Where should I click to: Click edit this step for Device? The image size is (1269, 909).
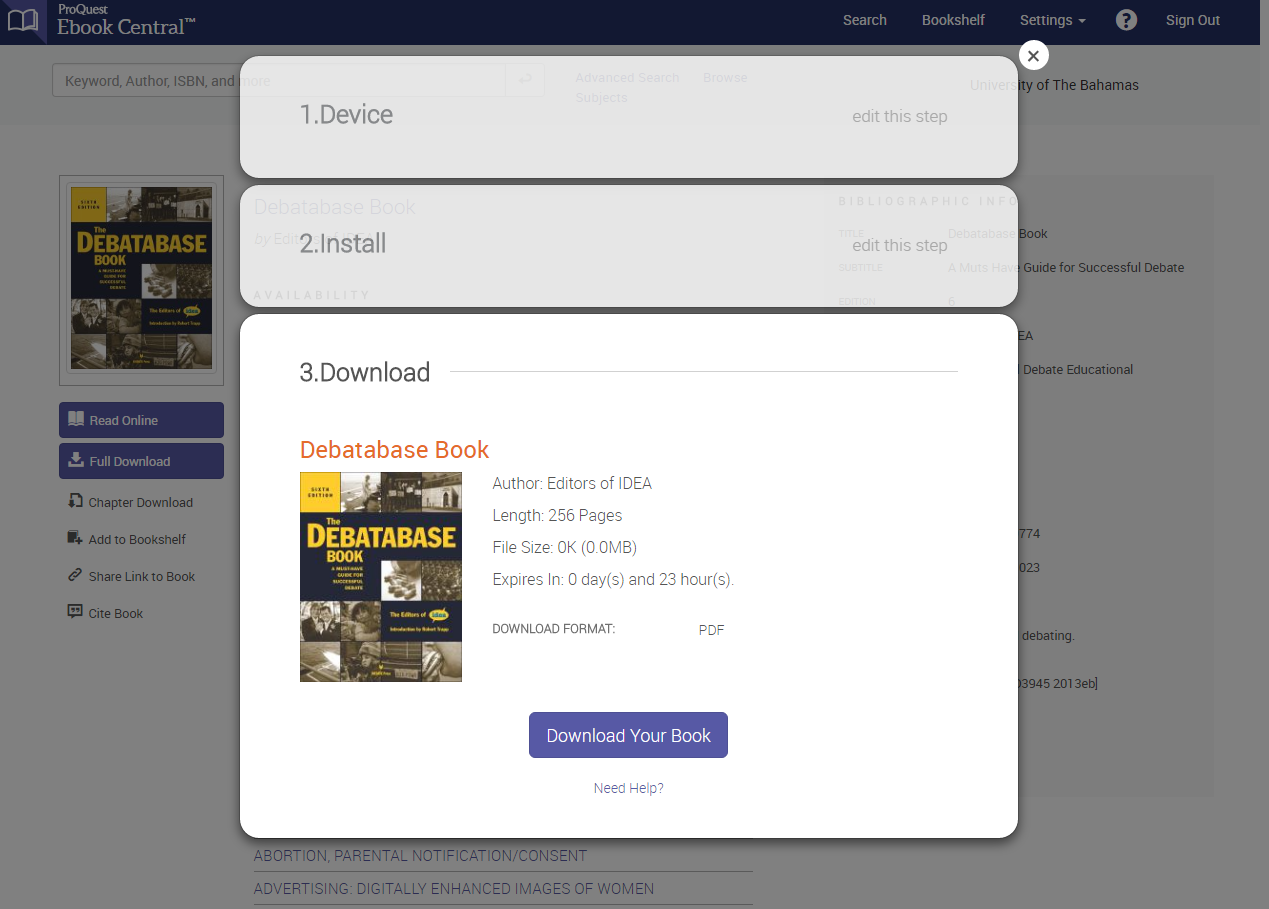coord(899,116)
